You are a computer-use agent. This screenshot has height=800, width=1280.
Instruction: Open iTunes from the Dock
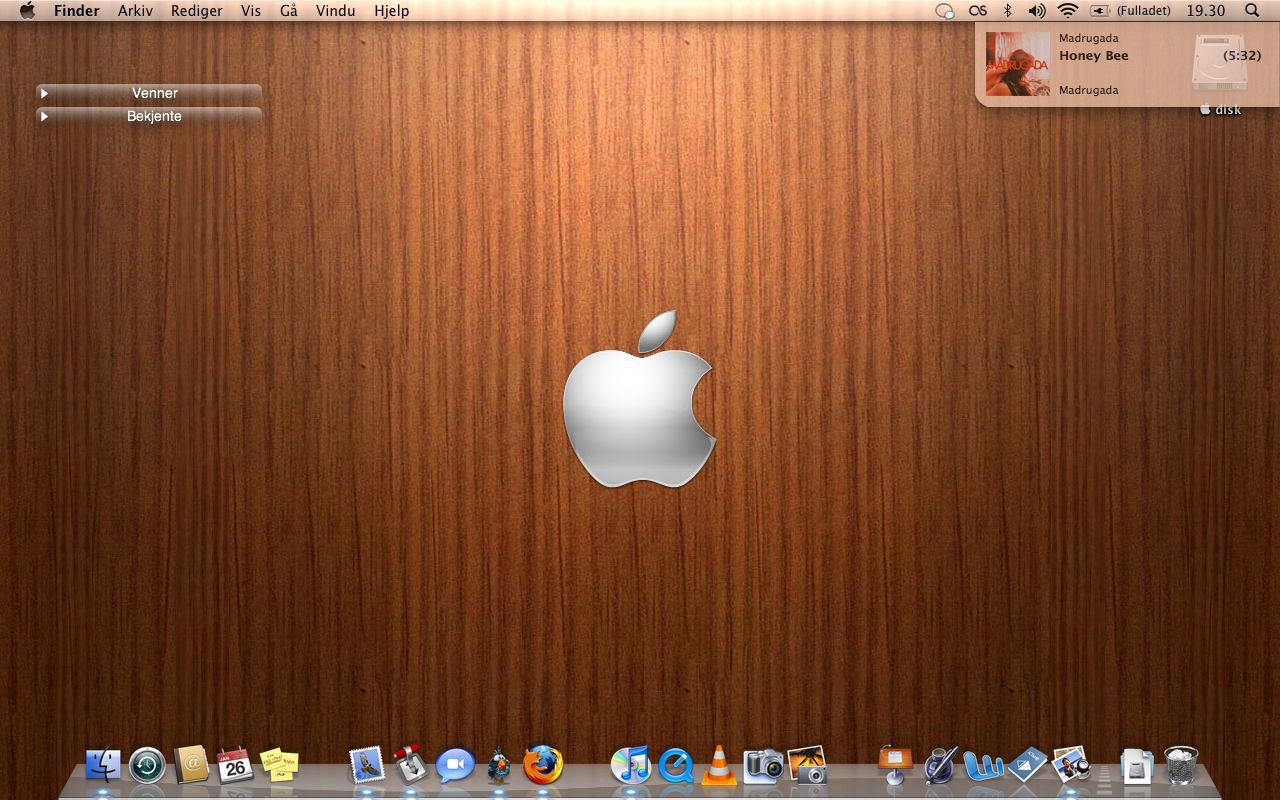631,766
